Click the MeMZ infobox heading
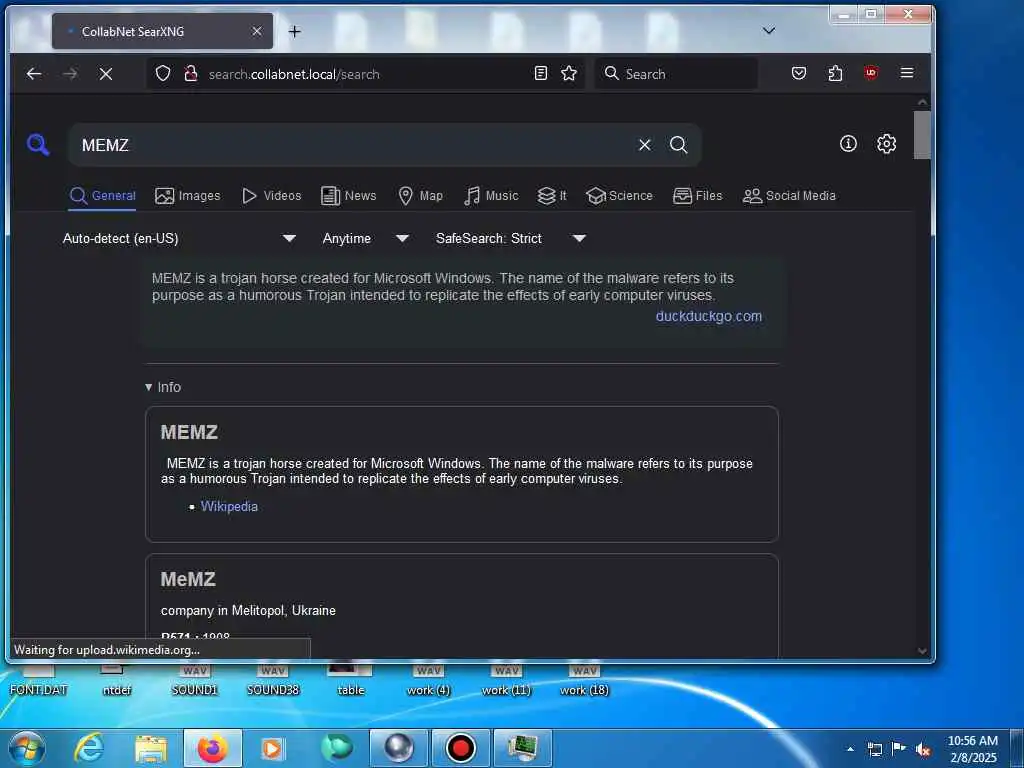Image resolution: width=1024 pixels, height=768 pixels. [188, 579]
